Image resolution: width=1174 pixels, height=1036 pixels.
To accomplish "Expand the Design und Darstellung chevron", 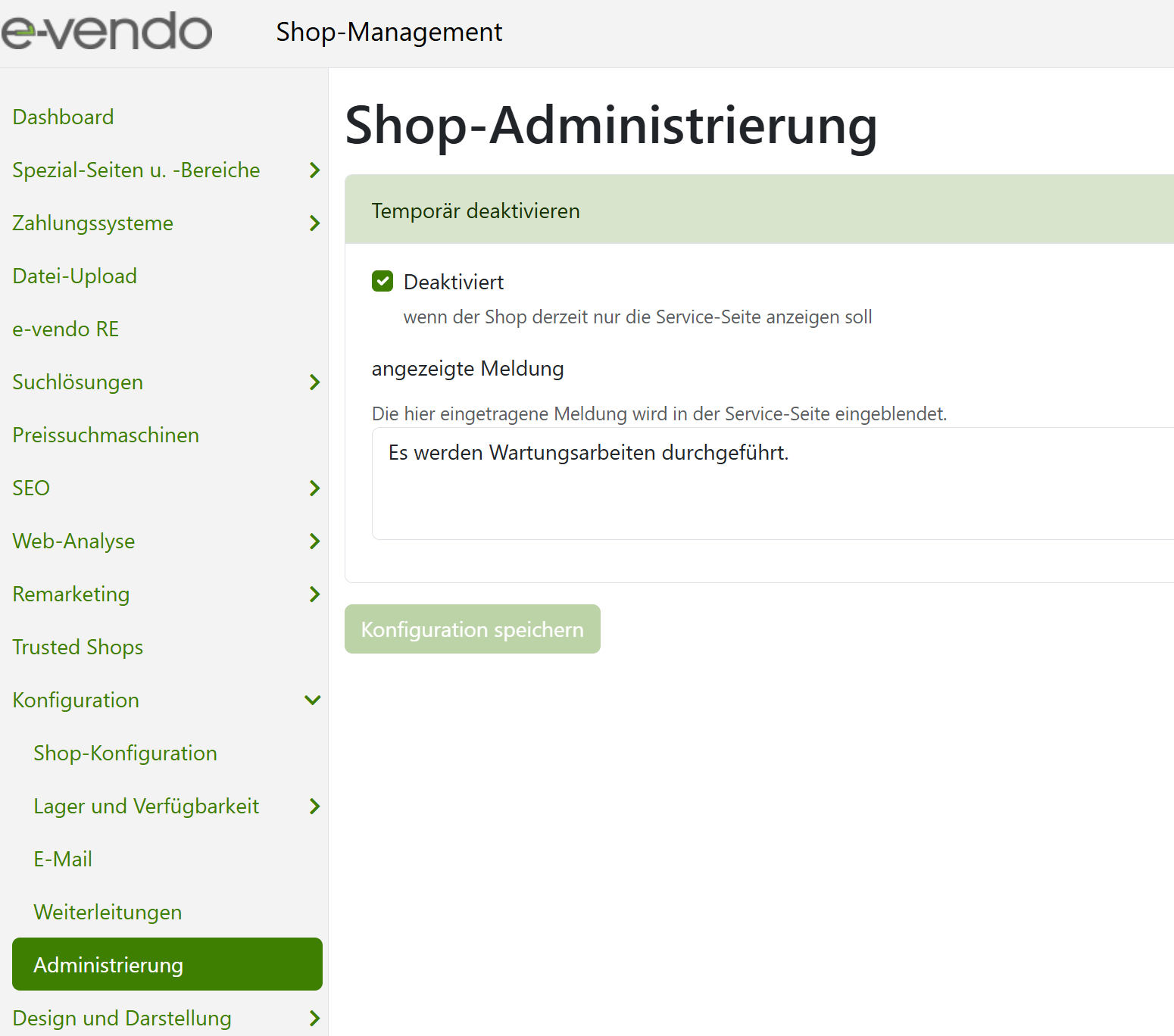I will click(314, 1019).
